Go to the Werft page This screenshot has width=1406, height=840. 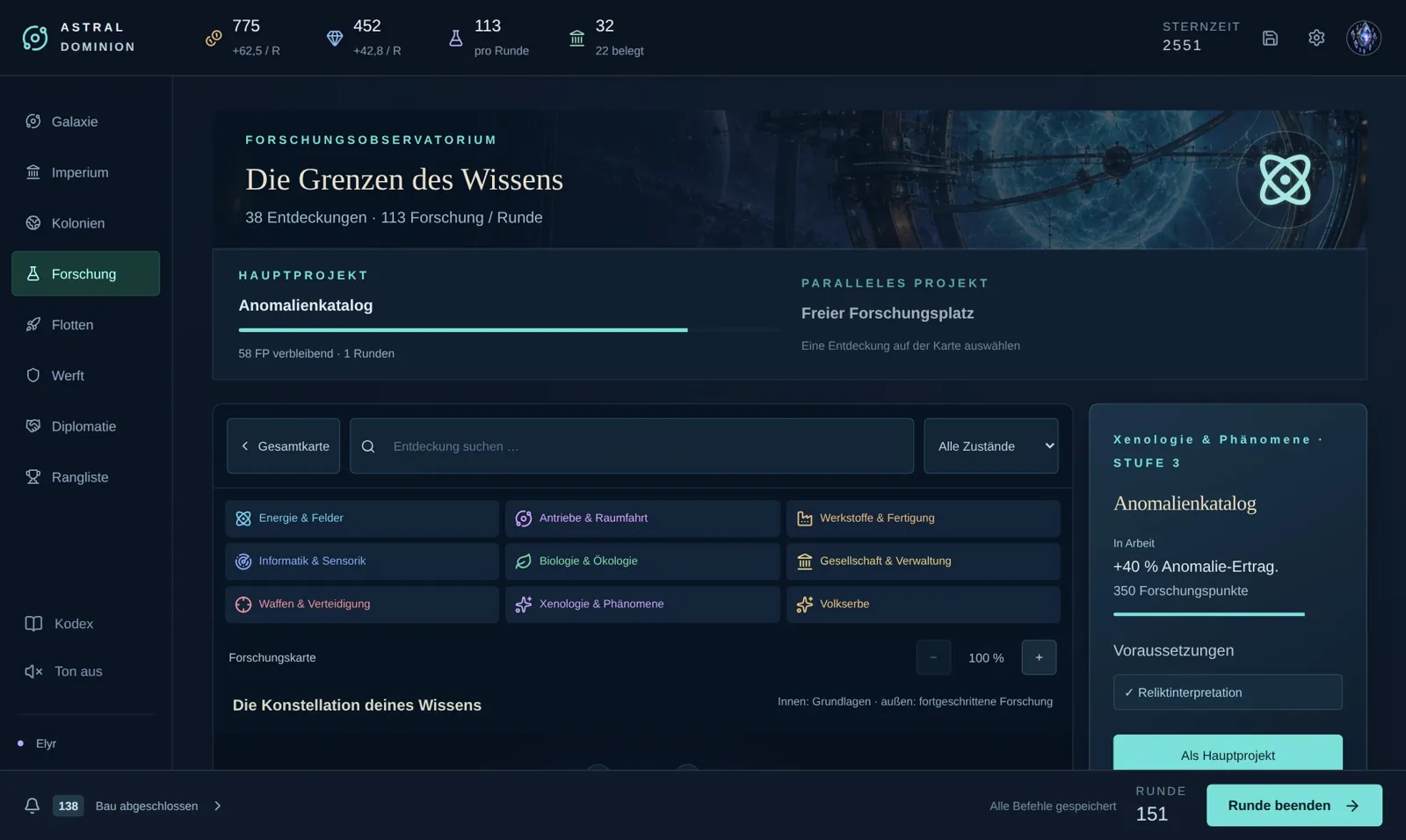86,375
